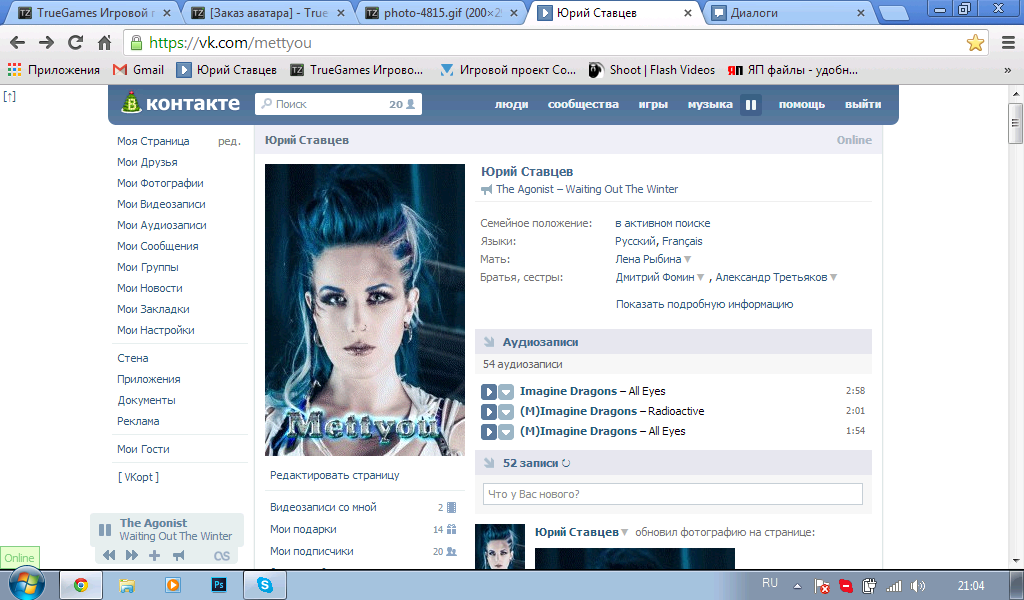Reload the page in Chrome
Image resolution: width=1024 pixels, height=600 pixels.
pos(75,43)
